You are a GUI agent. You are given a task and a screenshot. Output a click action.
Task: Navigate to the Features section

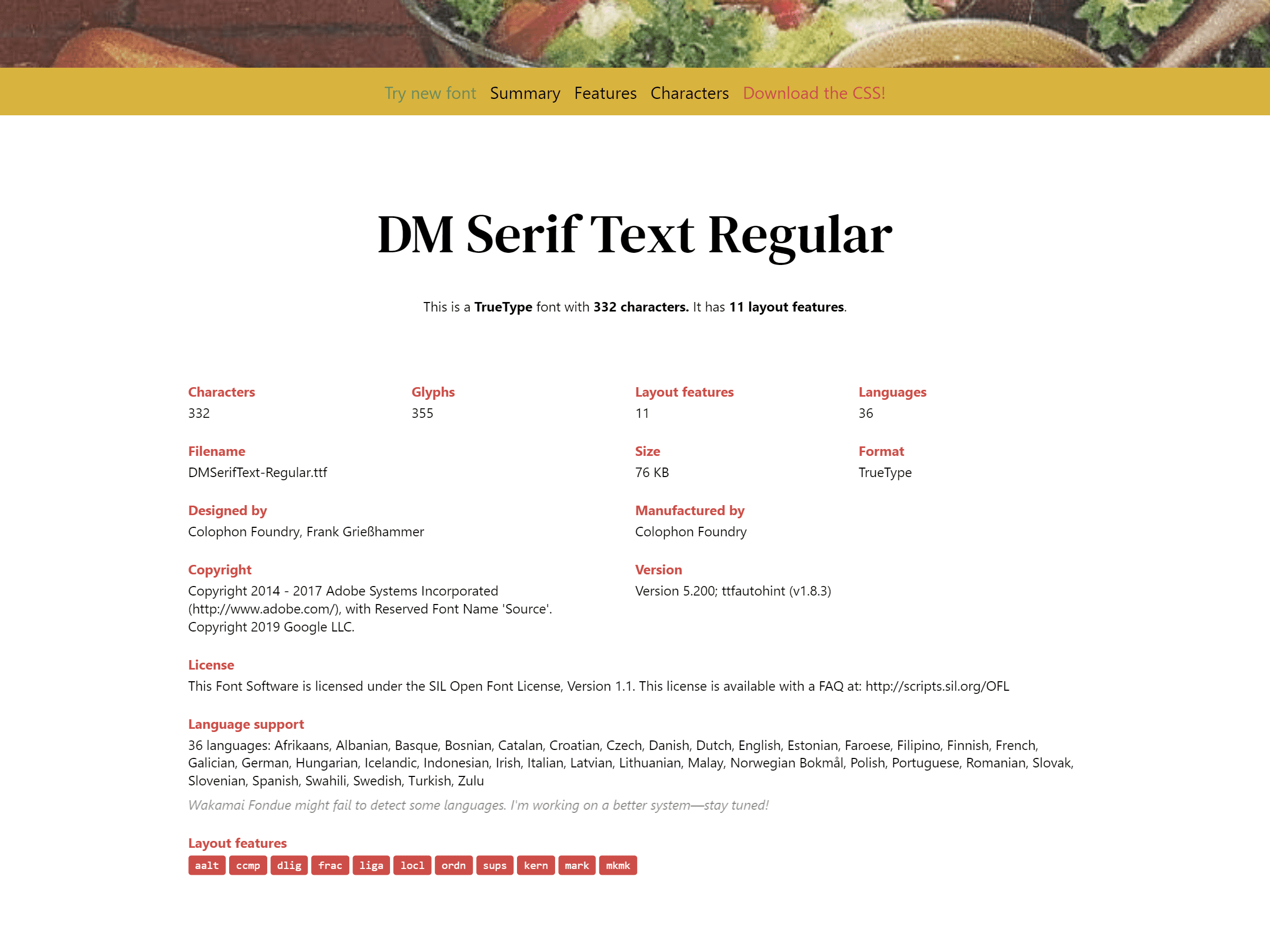(x=604, y=92)
